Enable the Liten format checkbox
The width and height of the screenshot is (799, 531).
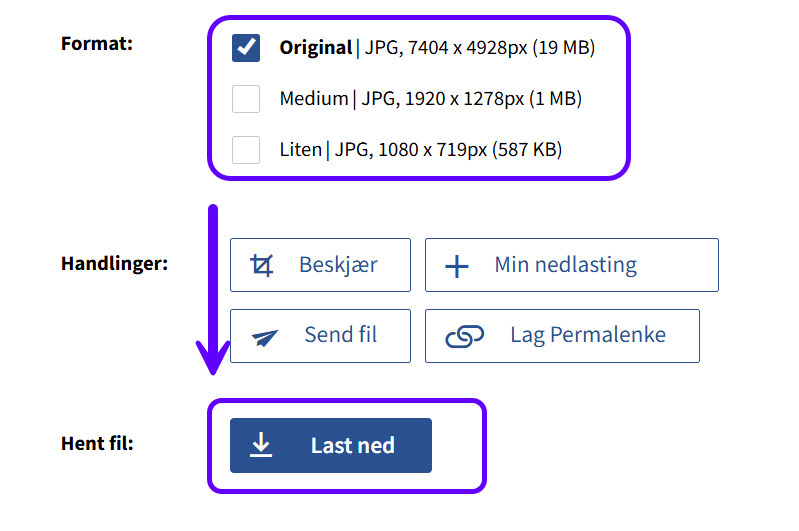pyautogui.click(x=246, y=150)
